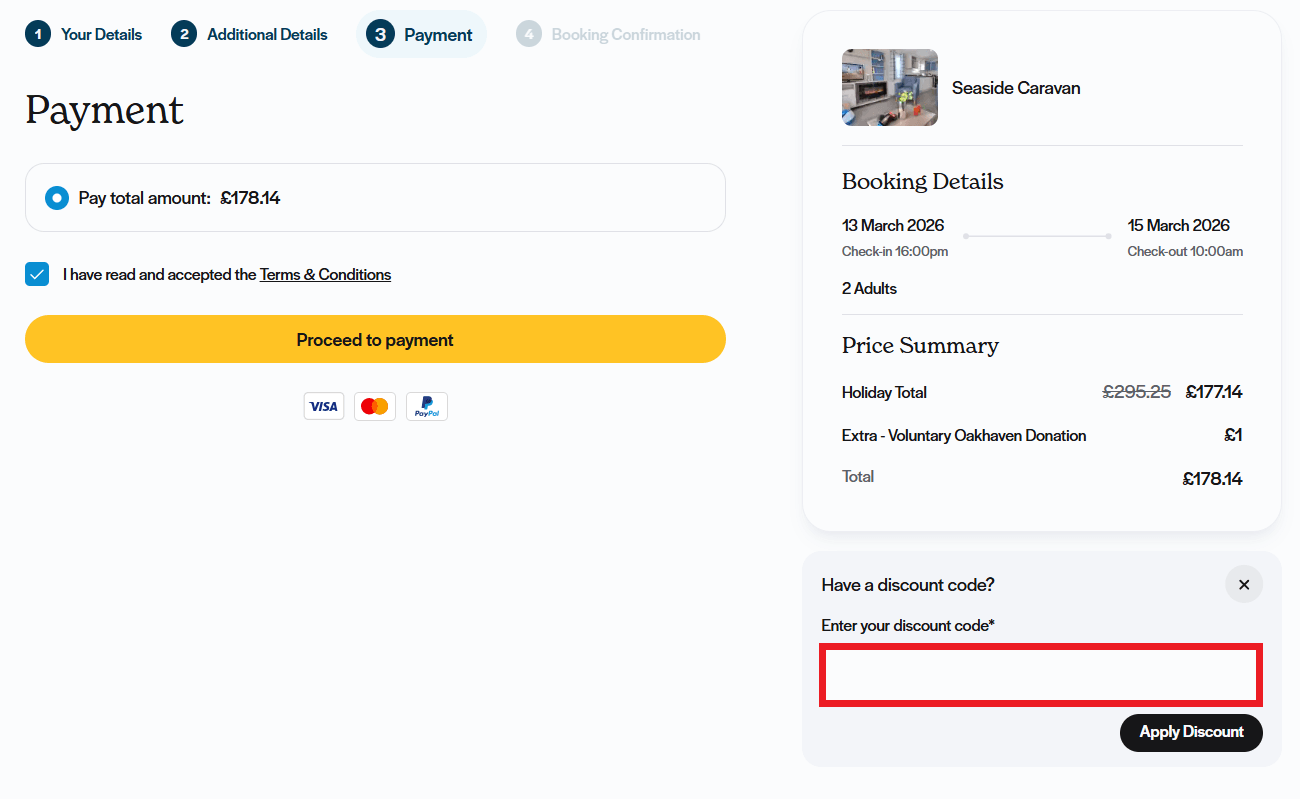Screen dimensions: 1300x799
Task: Go back to the Your Details step
Action: tap(102, 33)
